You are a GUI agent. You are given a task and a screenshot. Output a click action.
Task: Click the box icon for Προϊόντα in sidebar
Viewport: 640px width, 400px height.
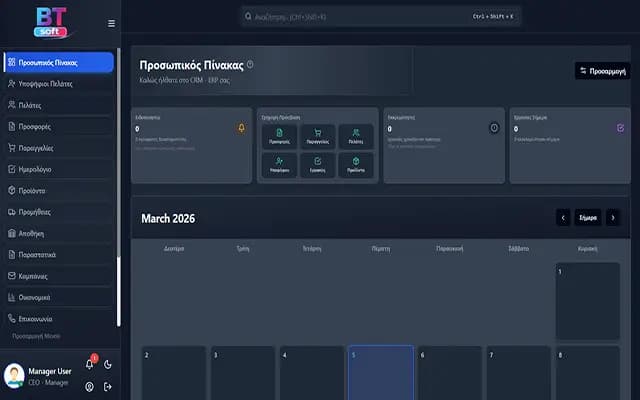click(12, 191)
